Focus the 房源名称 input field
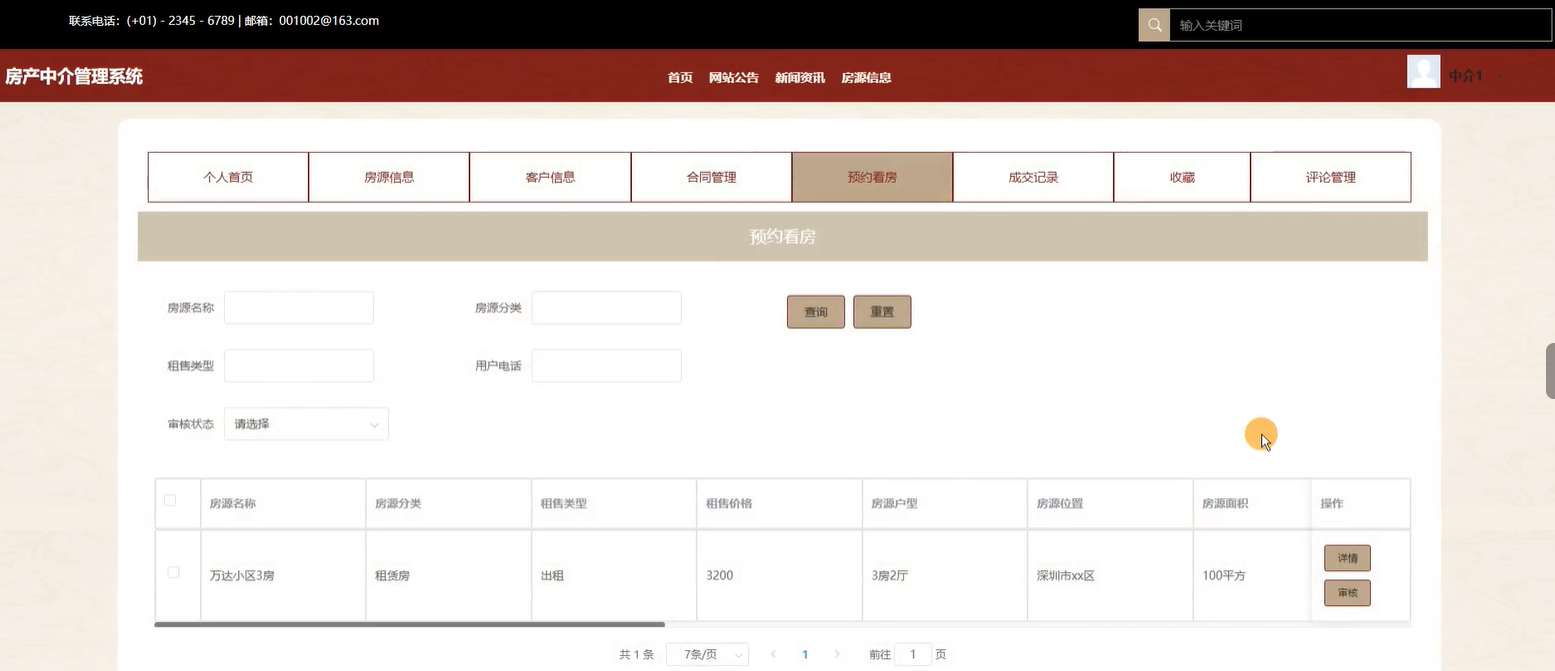This screenshot has width=1555, height=671. 299,308
